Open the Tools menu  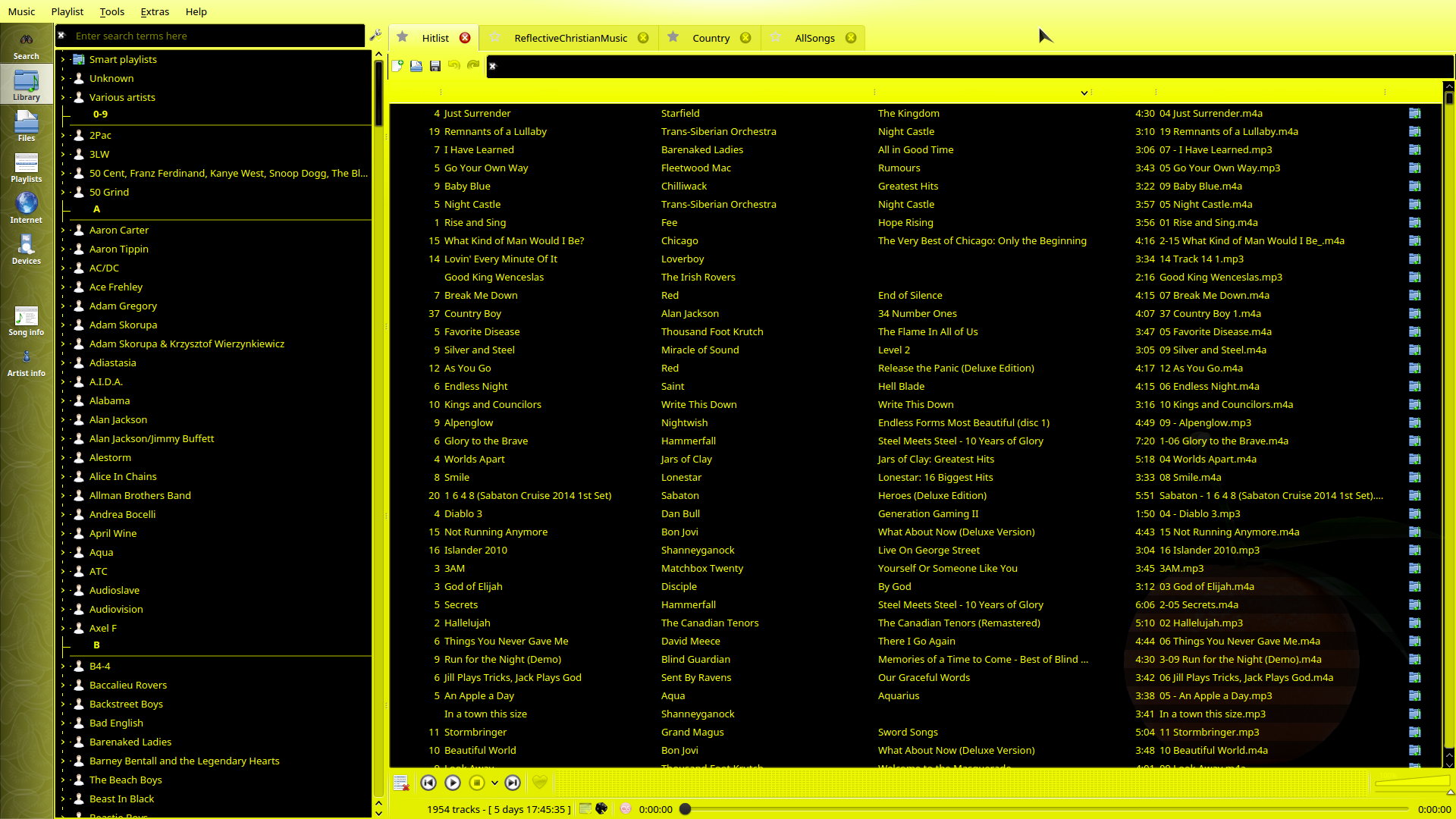tap(111, 11)
